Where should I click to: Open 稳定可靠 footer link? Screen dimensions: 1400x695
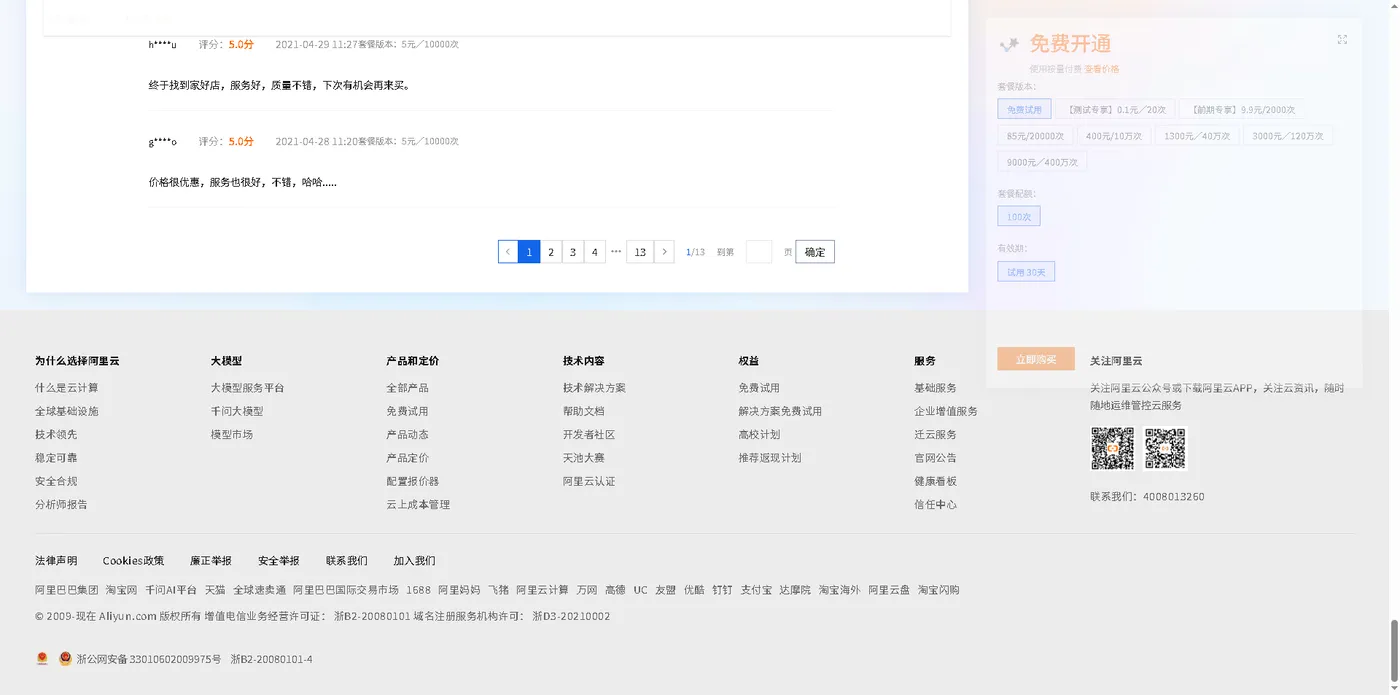point(56,458)
